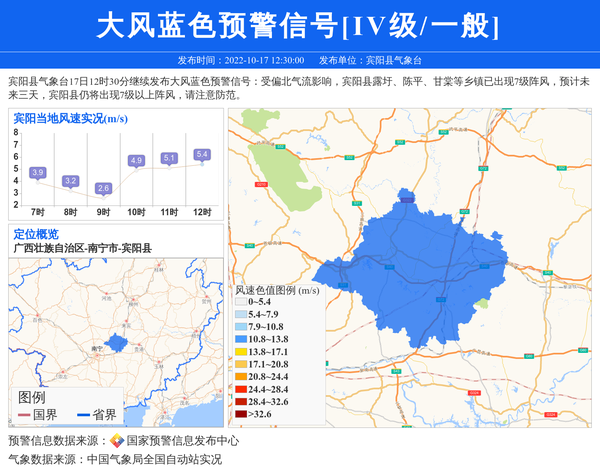The image size is (600, 471).
Task: Click the 5.4 wind speed data label
Action: 202,154
